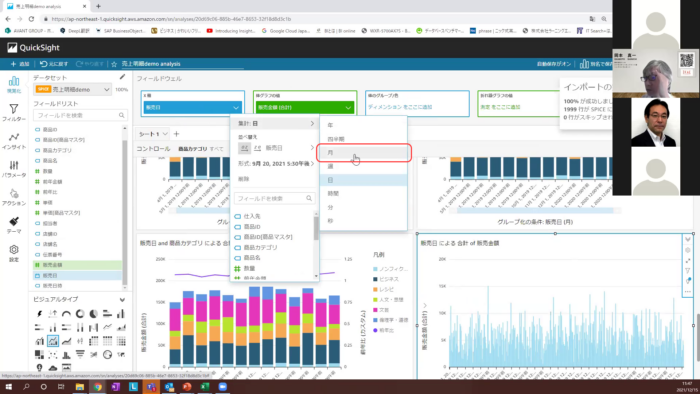Screen dimensions: 700x394
Task: Open the 売上明細demo dataset dropdown
Action: pos(73,89)
